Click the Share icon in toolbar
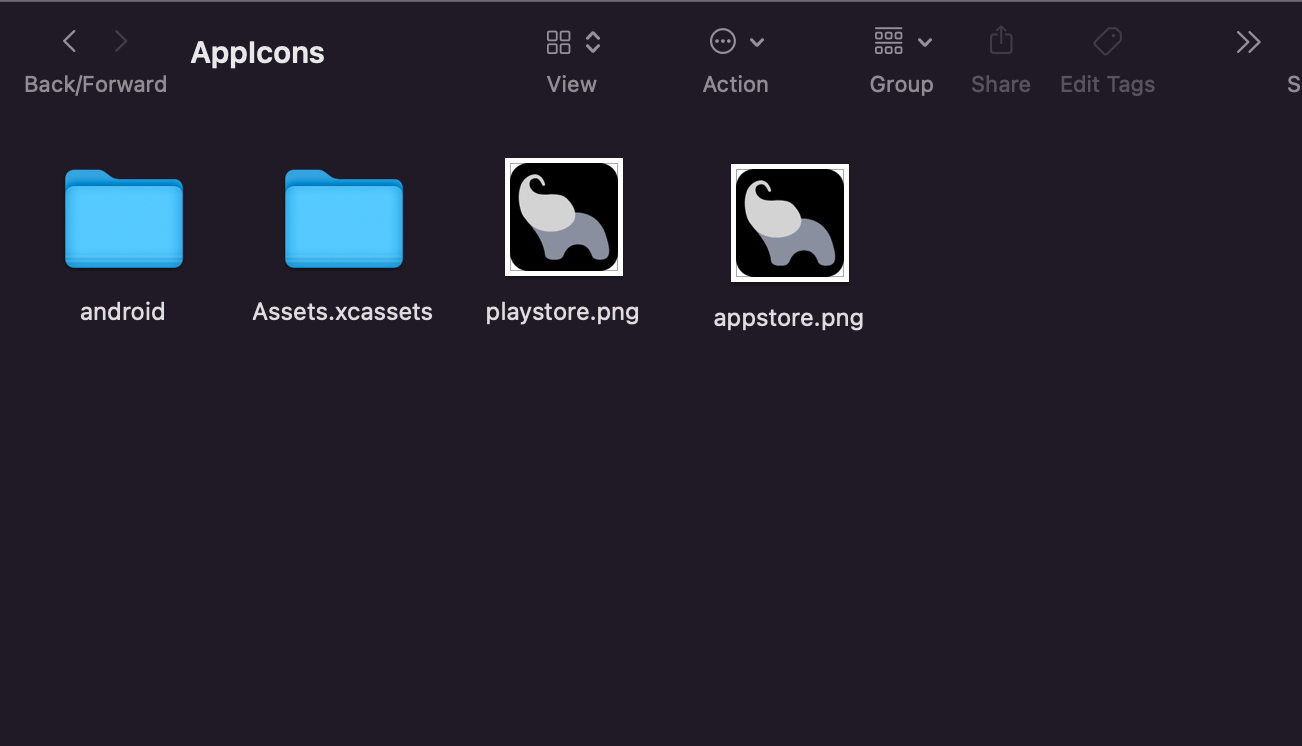The height and width of the screenshot is (746, 1302). (x=1000, y=41)
